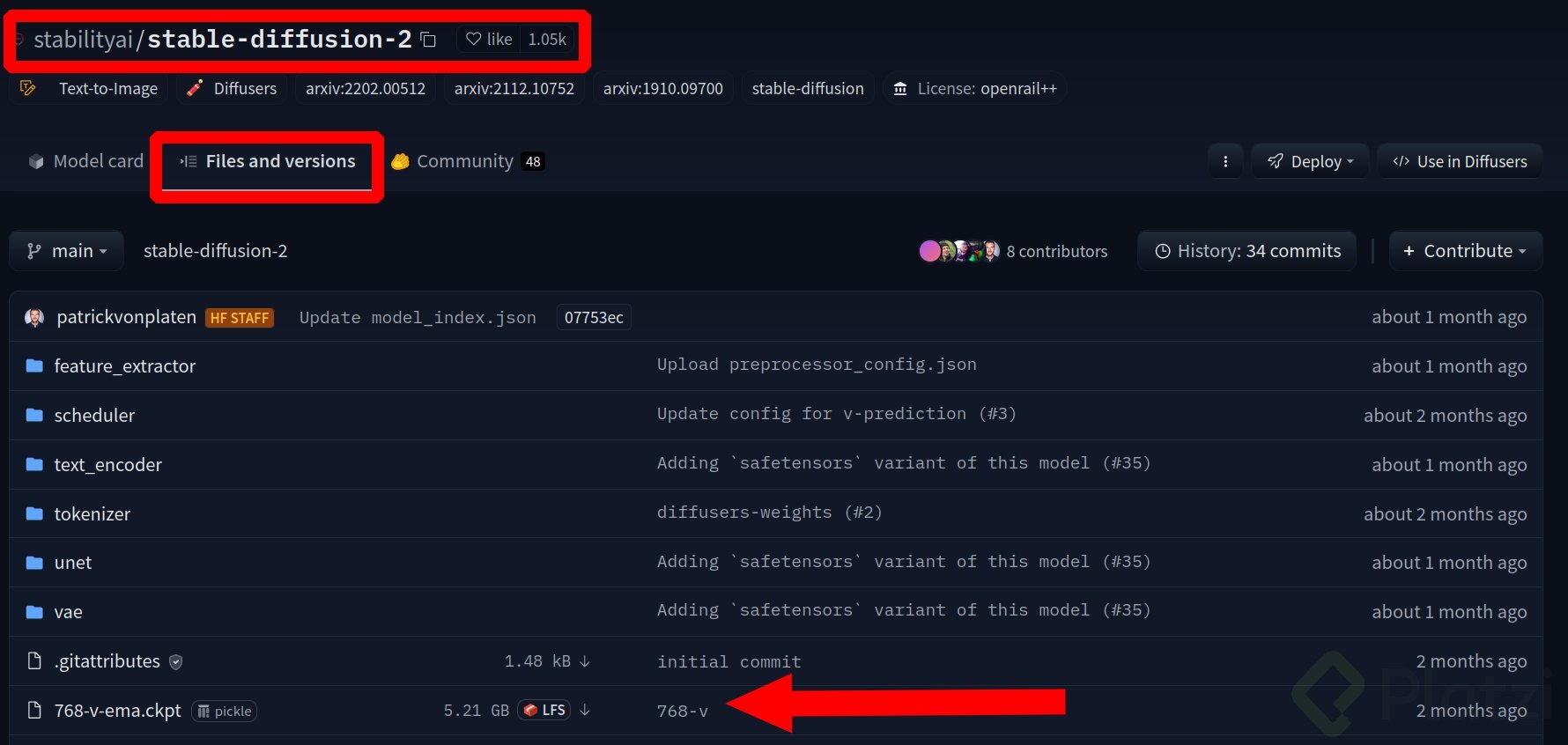Click the tokenizer folder icon

pos(34,513)
